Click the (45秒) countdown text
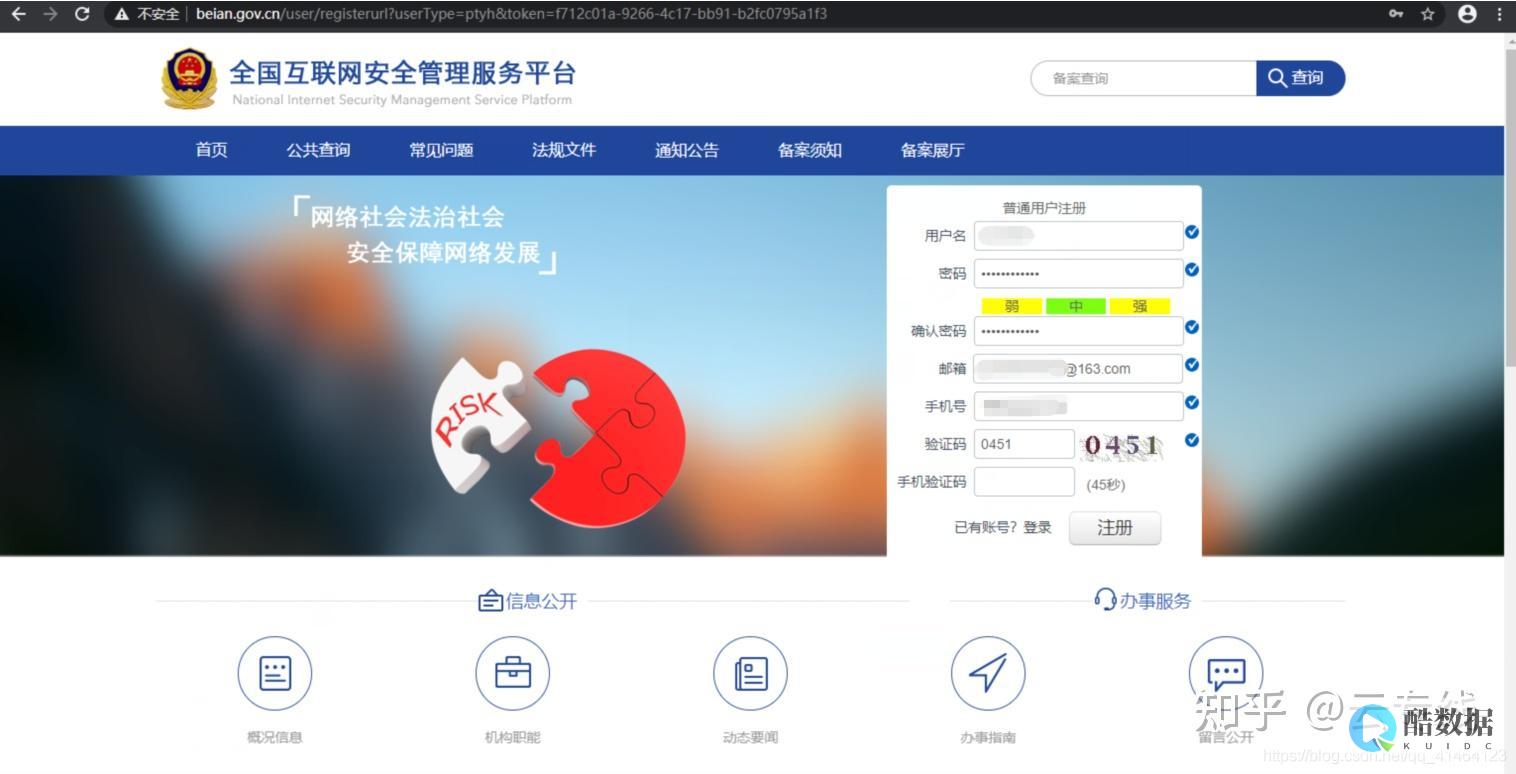 1106,485
